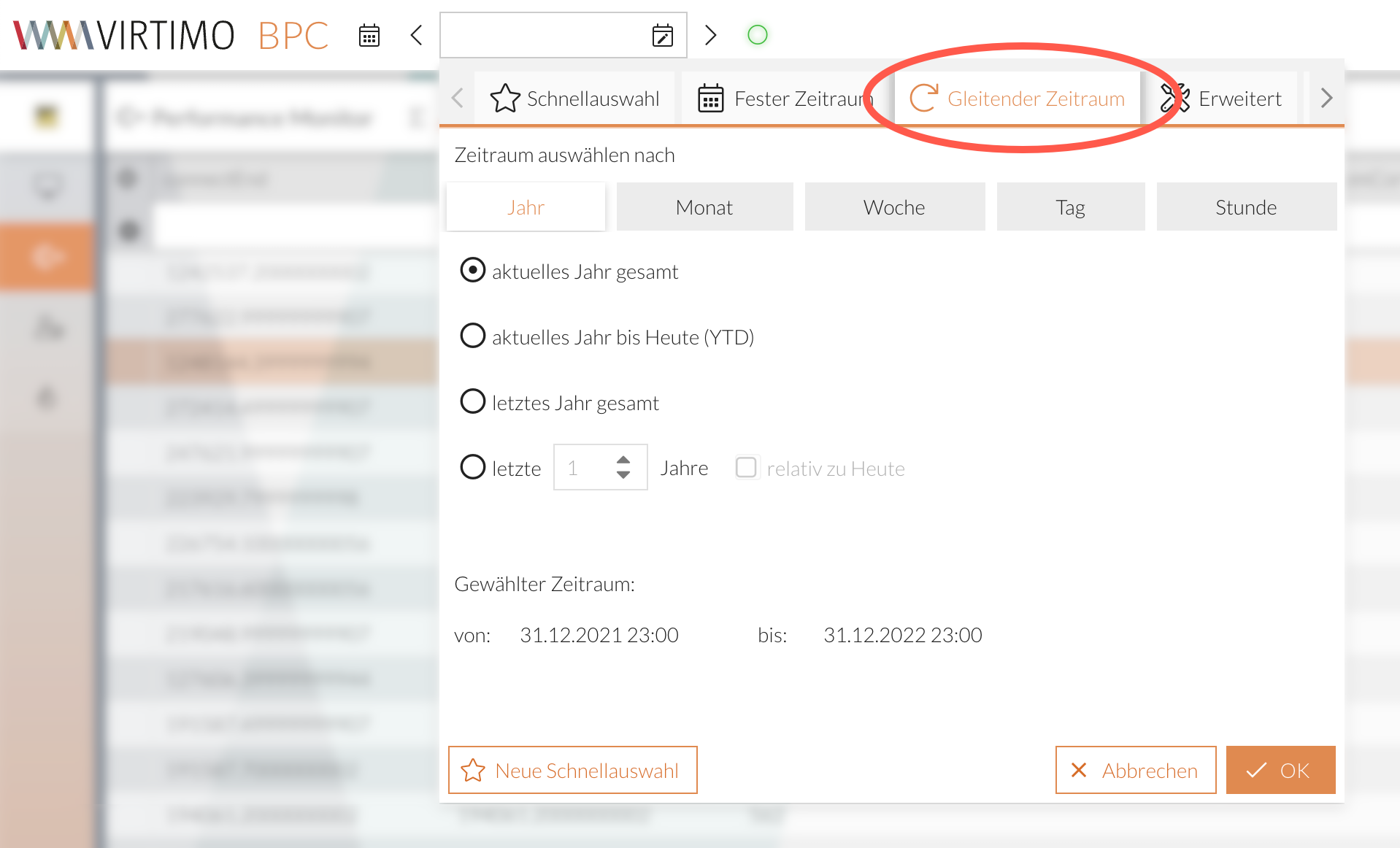Click the calendar icon beside the BPC logo
Screen dimensions: 1400x848
pyautogui.click(x=369, y=35)
